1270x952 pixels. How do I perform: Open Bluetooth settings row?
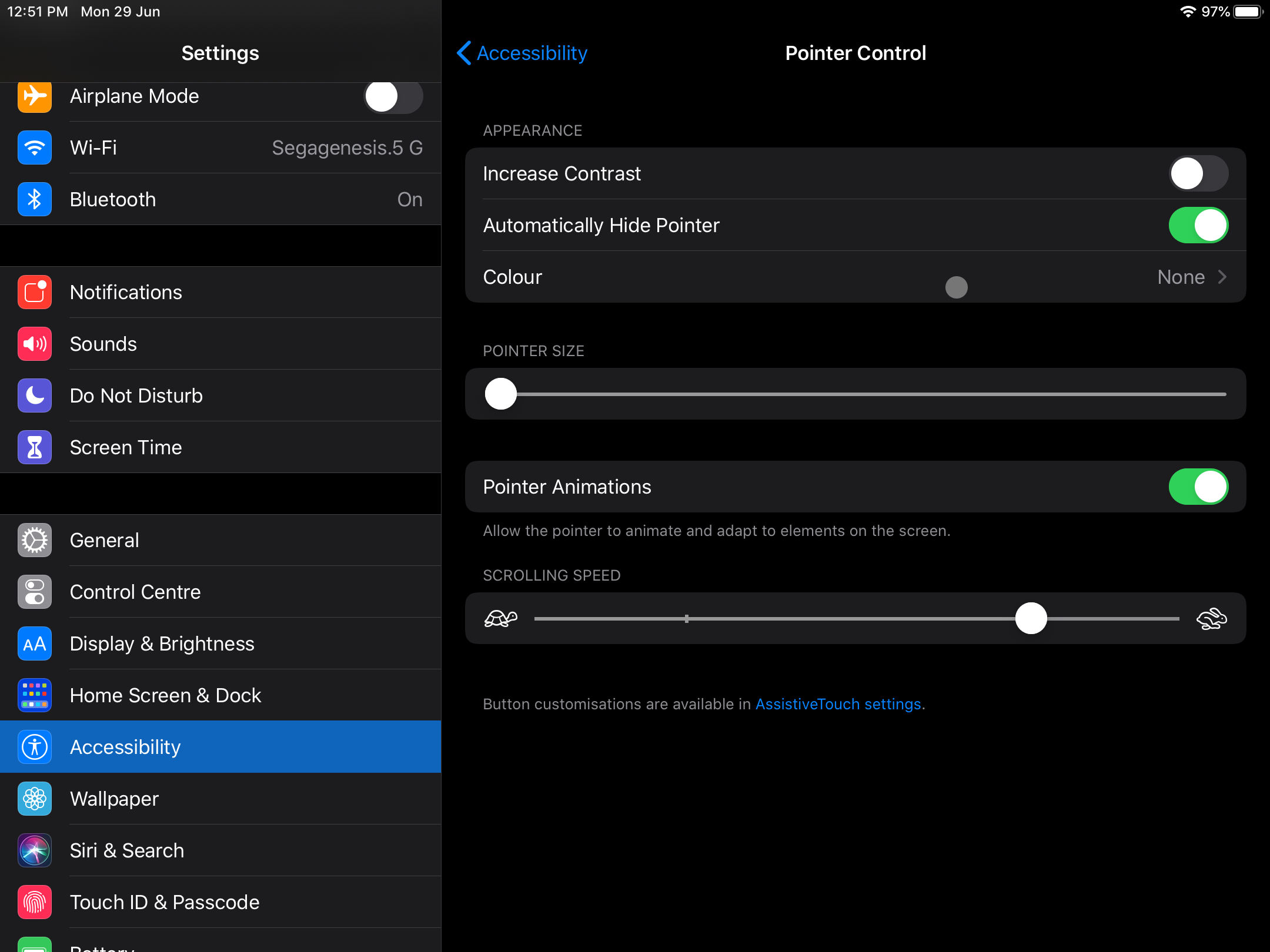pos(220,199)
